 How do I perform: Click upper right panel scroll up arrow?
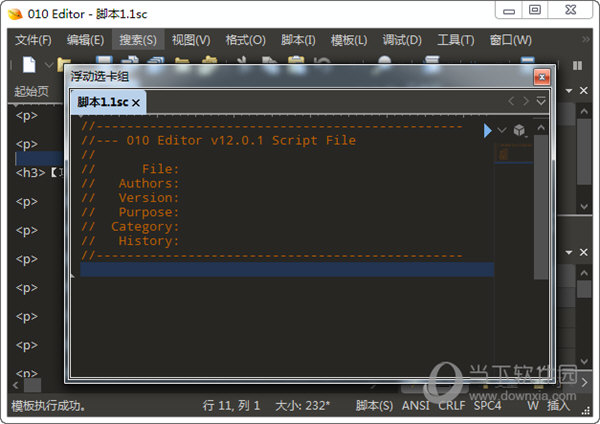coord(584,111)
